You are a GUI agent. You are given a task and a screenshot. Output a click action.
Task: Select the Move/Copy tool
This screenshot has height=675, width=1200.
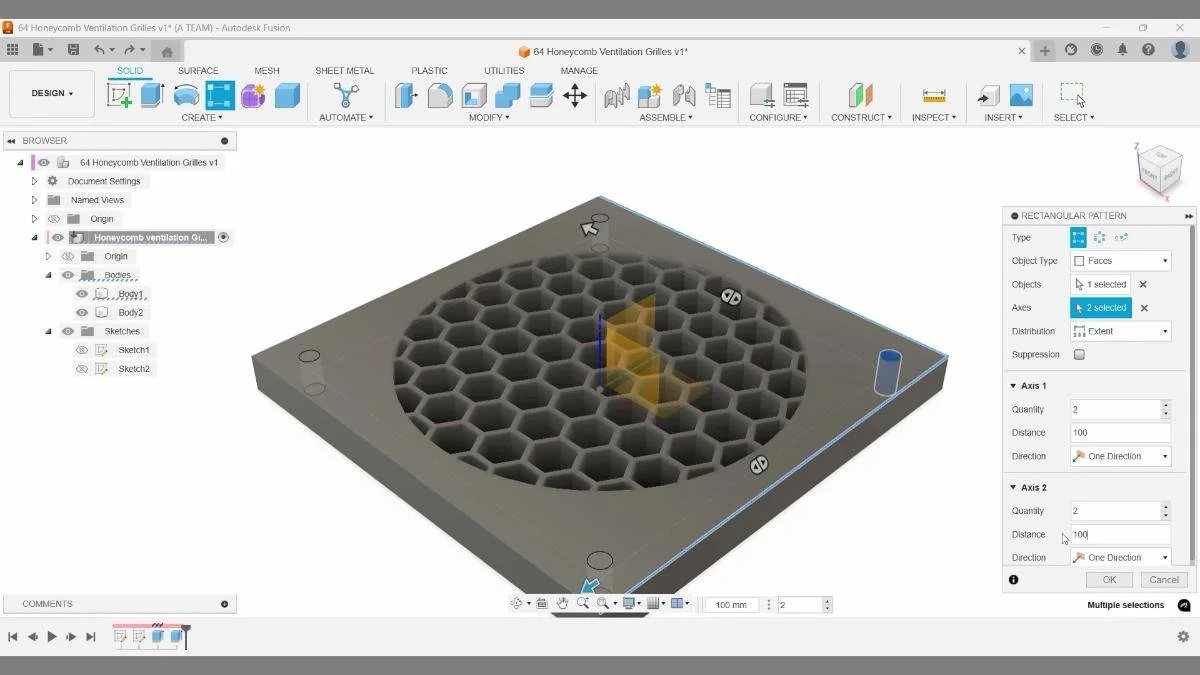[x=575, y=94]
